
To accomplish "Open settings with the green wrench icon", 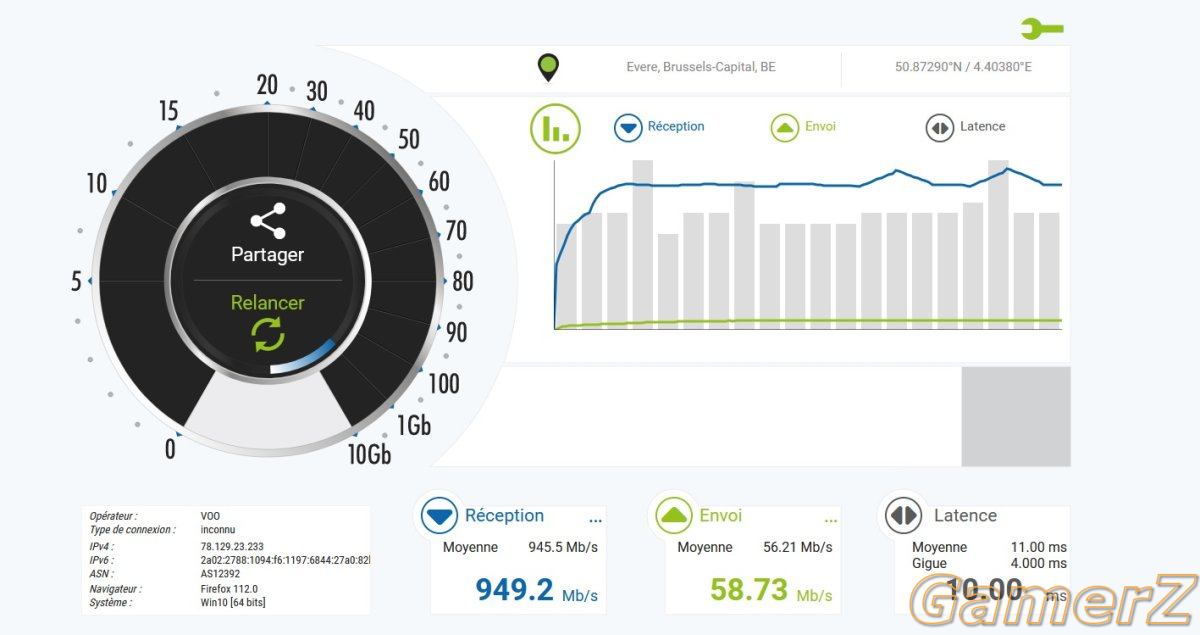I will pyautogui.click(x=1042, y=28).
